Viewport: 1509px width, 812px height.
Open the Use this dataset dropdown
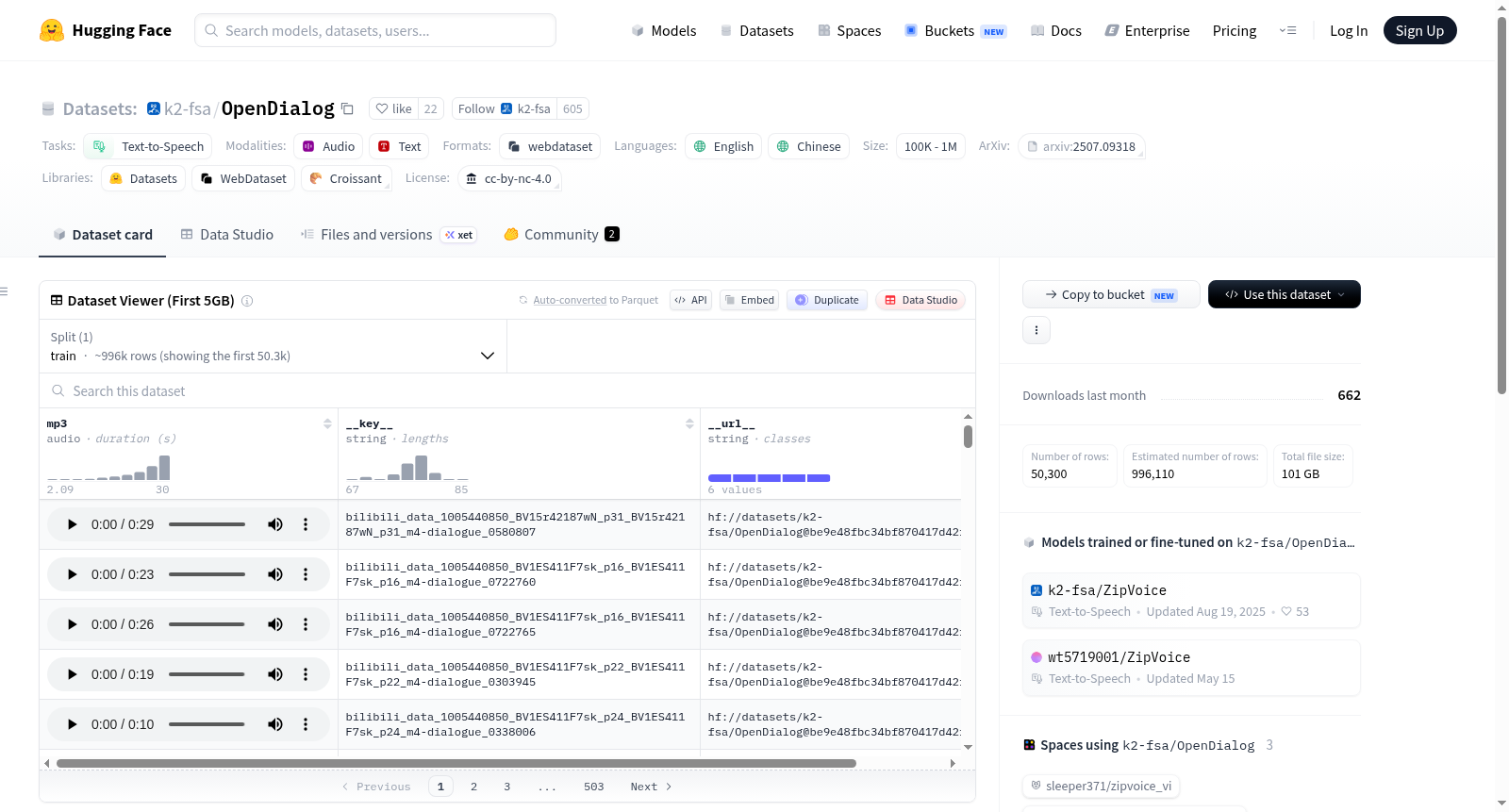click(x=1284, y=294)
